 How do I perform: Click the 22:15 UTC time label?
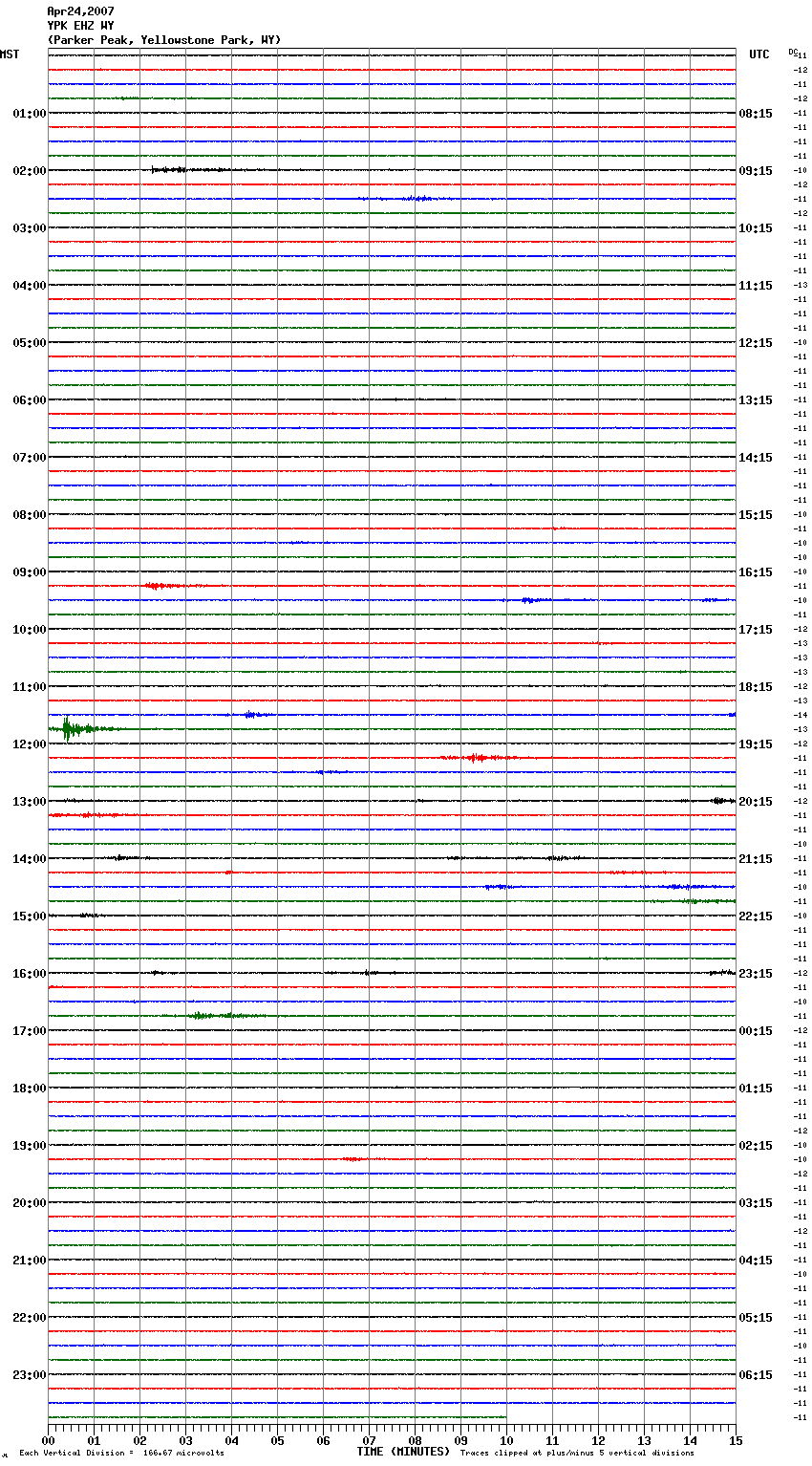tap(756, 916)
